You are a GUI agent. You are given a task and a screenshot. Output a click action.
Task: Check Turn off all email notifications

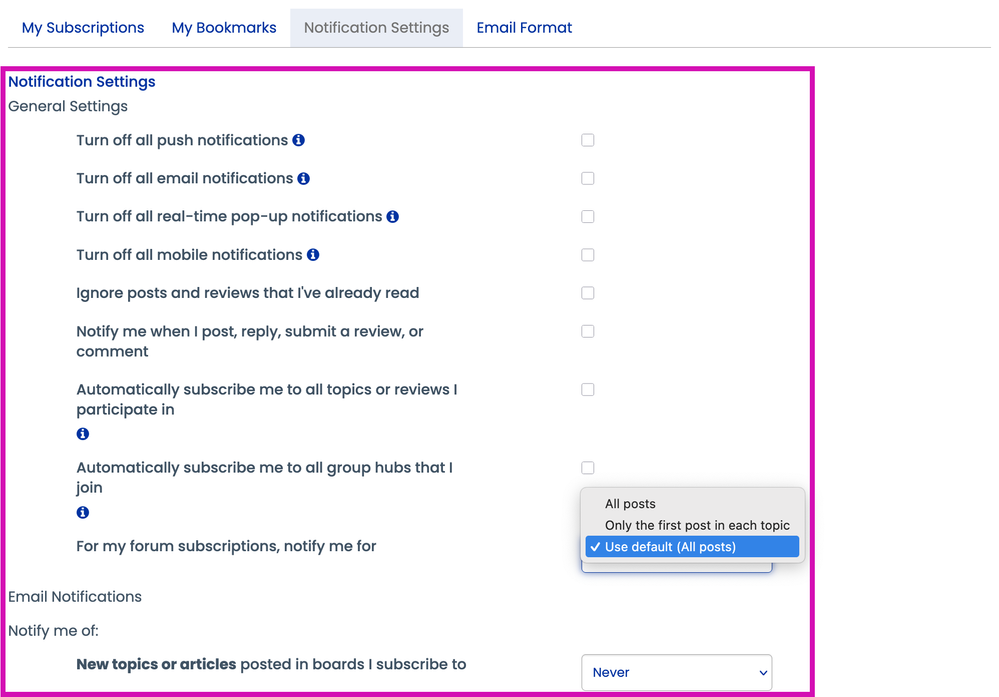pyautogui.click(x=588, y=179)
